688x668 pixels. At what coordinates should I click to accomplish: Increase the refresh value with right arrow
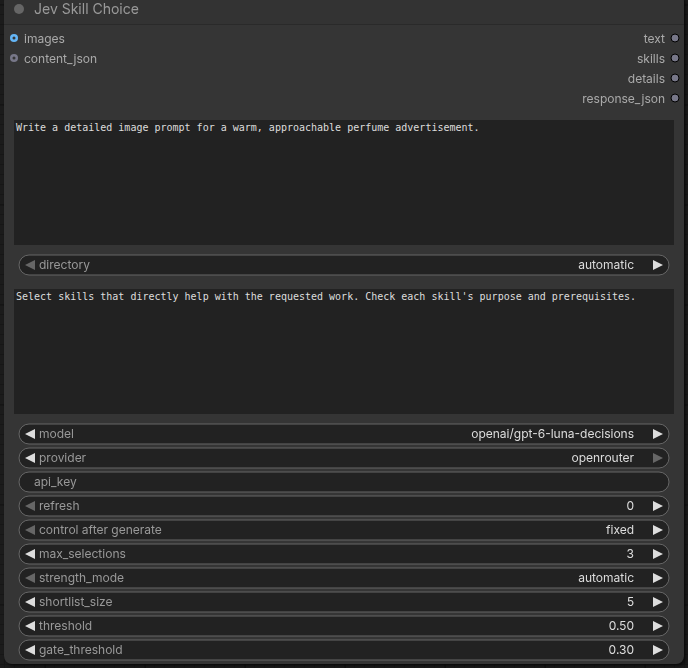[x=657, y=506]
